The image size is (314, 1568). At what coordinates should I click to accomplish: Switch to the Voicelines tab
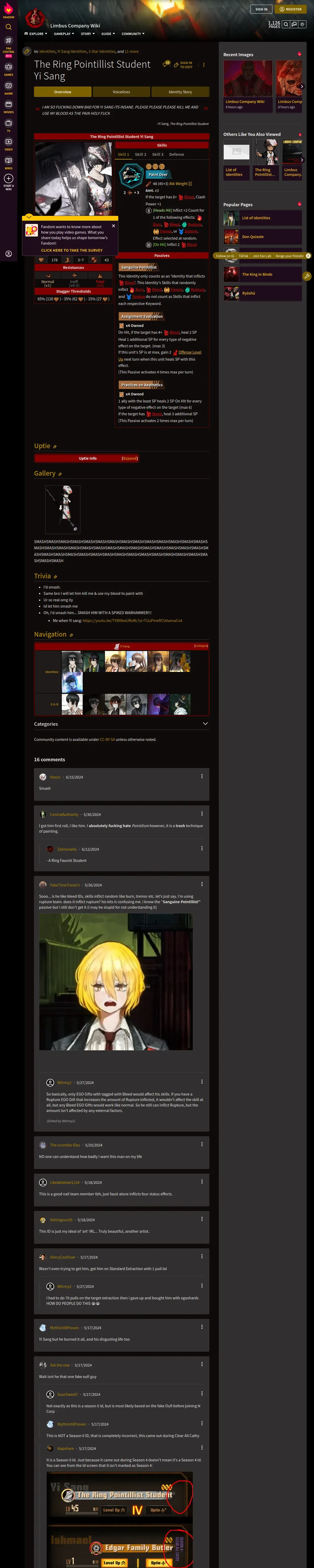point(121,92)
